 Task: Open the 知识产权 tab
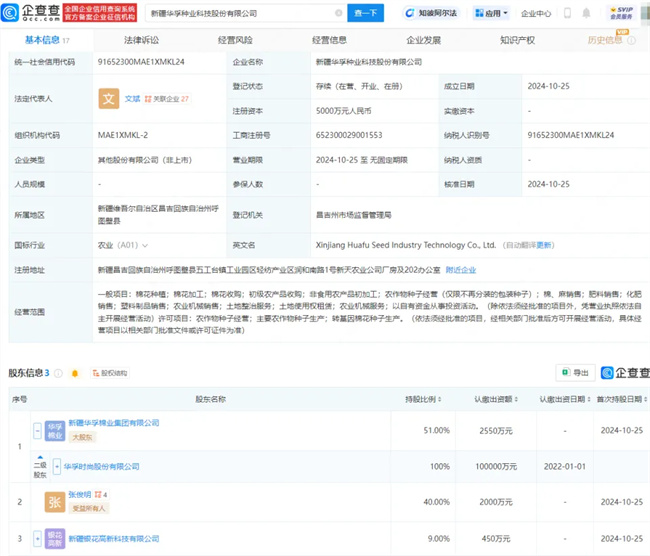[516, 40]
